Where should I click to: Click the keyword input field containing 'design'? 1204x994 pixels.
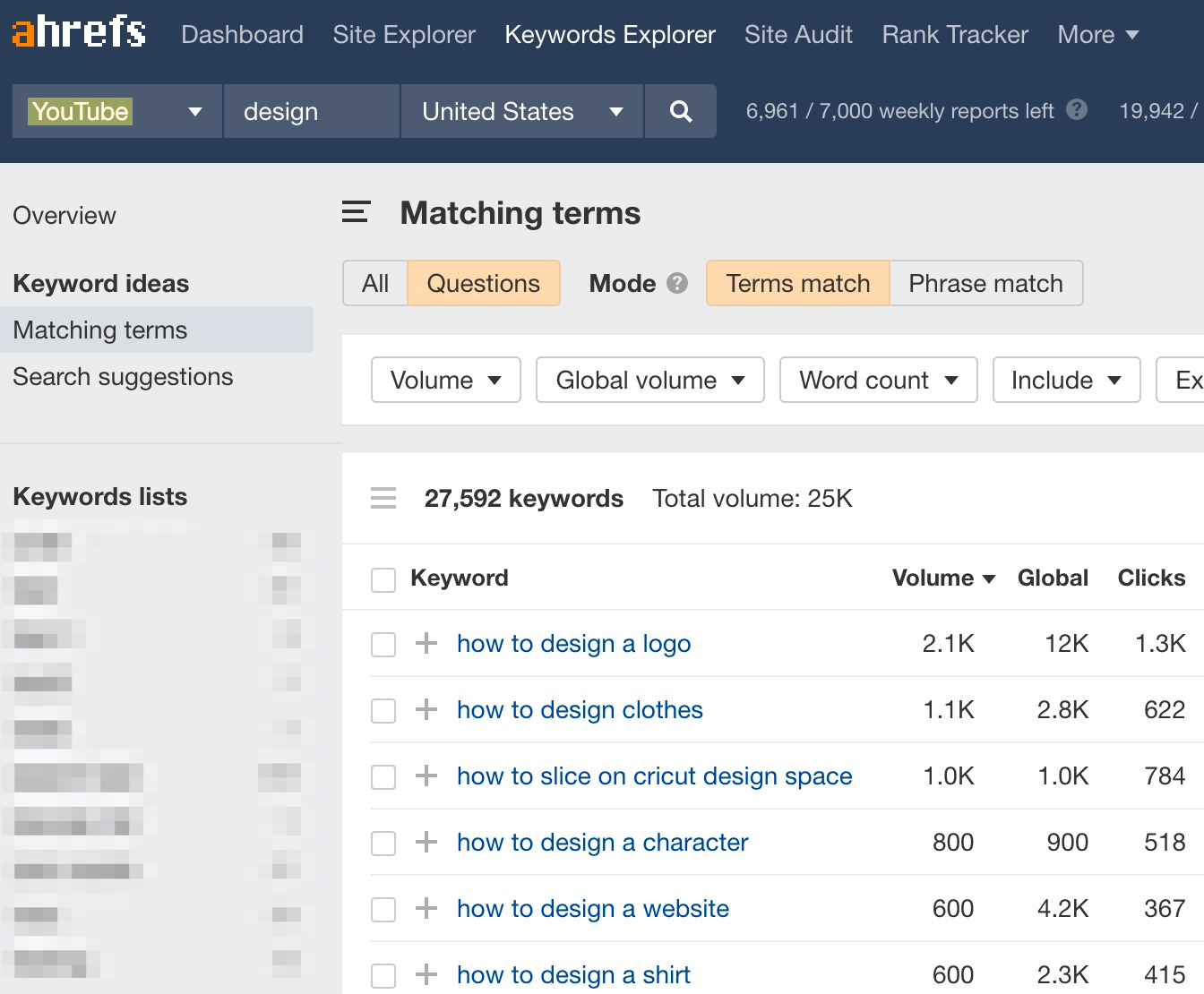311,111
